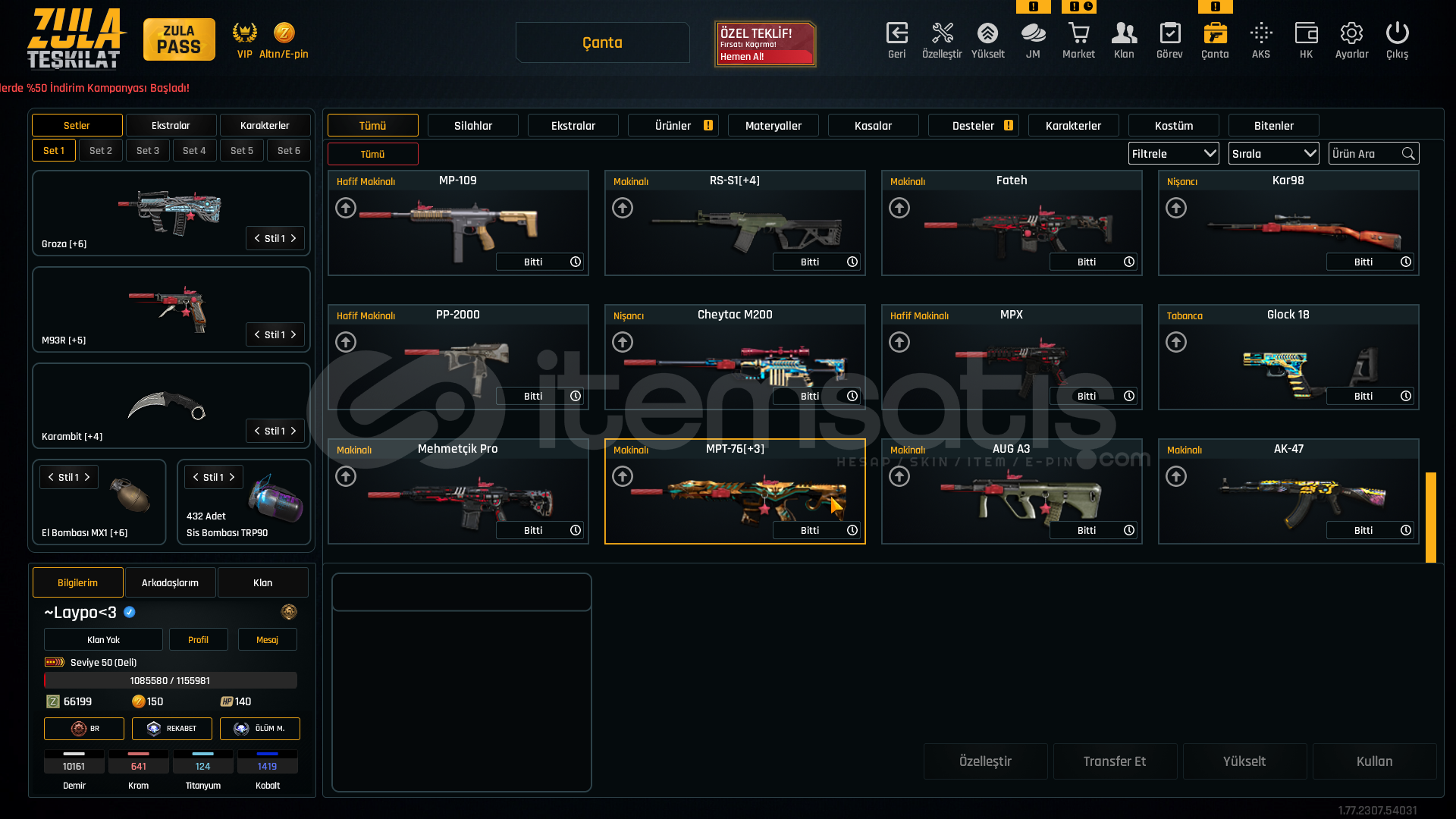
Task: Click the Profil button
Action: (x=198, y=639)
